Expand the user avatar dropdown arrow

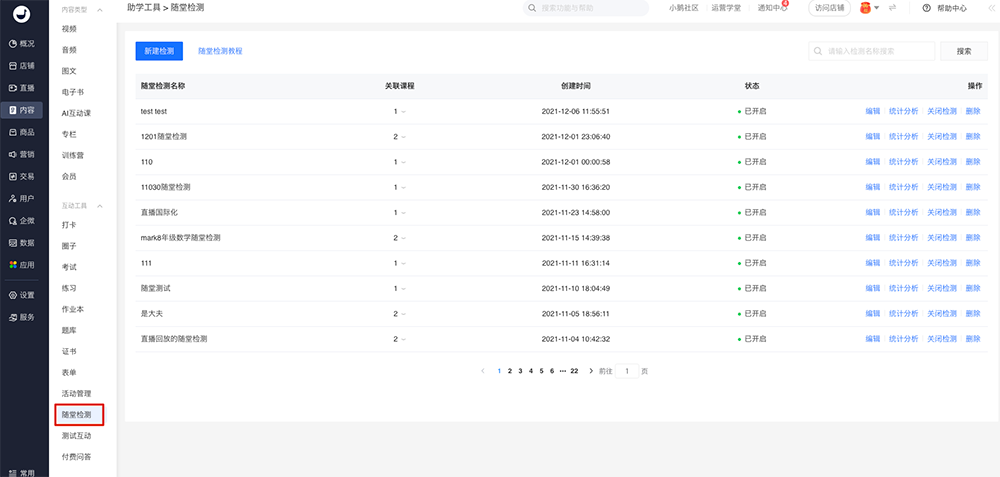pos(877,8)
